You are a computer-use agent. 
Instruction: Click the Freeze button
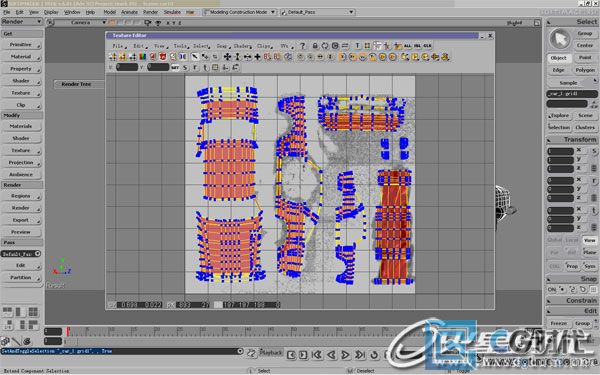pos(559,324)
